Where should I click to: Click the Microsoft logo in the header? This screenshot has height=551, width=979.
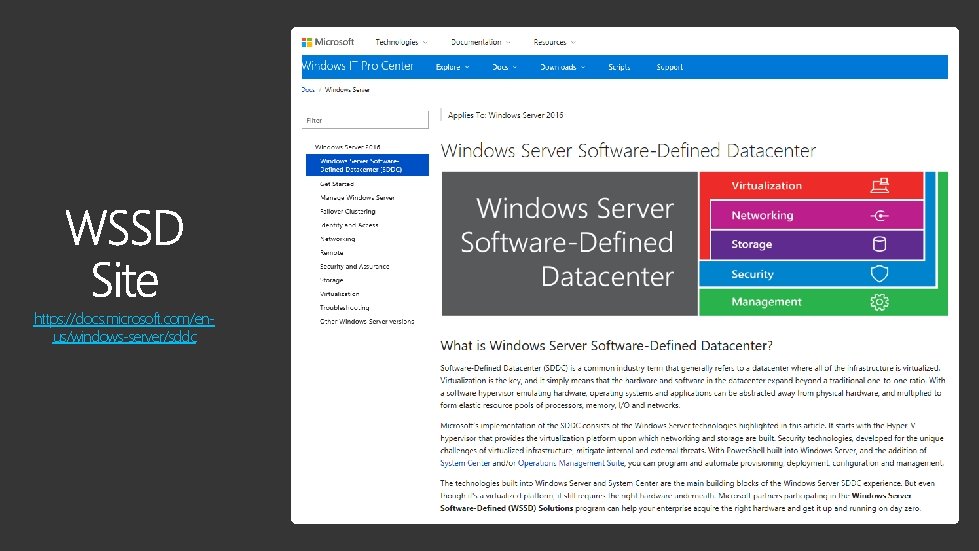(x=328, y=42)
